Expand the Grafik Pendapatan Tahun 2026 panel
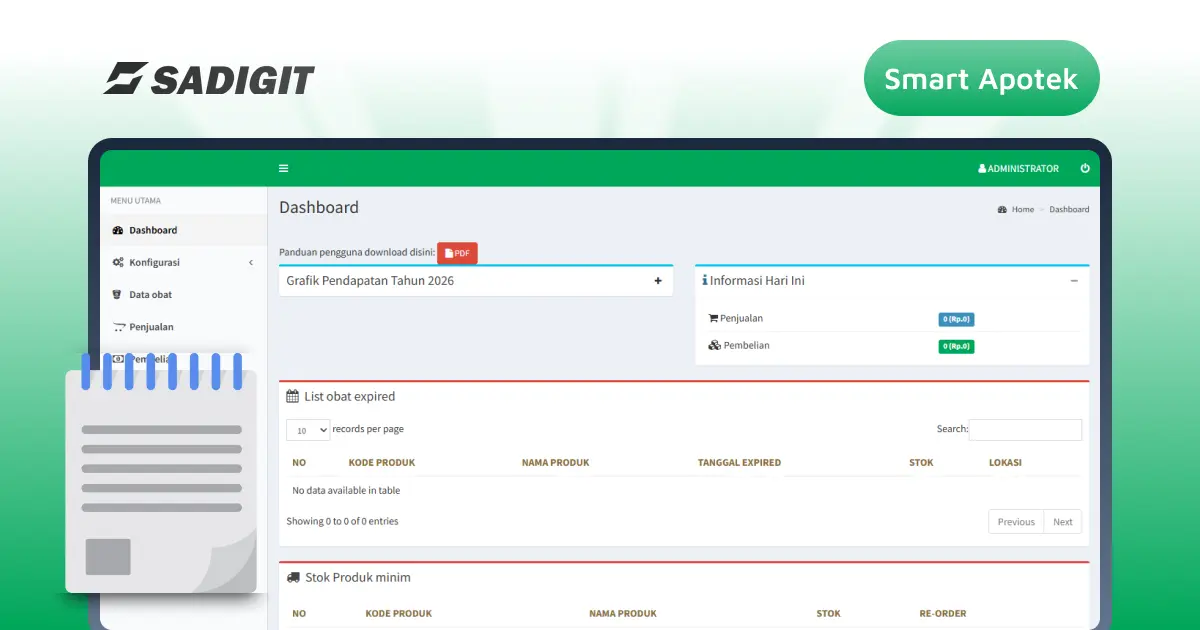 pos(658,281)
